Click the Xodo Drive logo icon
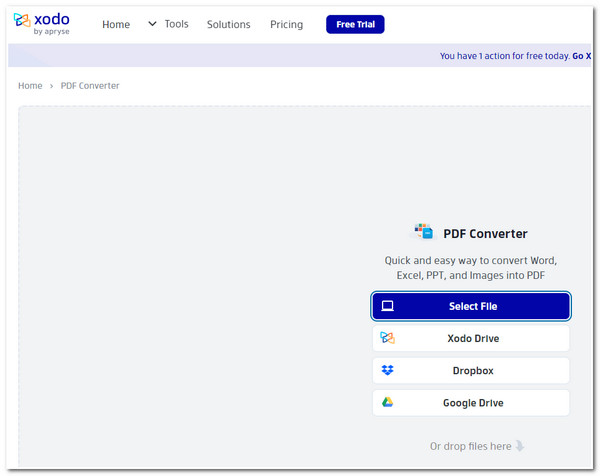Screen dimensions: 600x476 387,338
